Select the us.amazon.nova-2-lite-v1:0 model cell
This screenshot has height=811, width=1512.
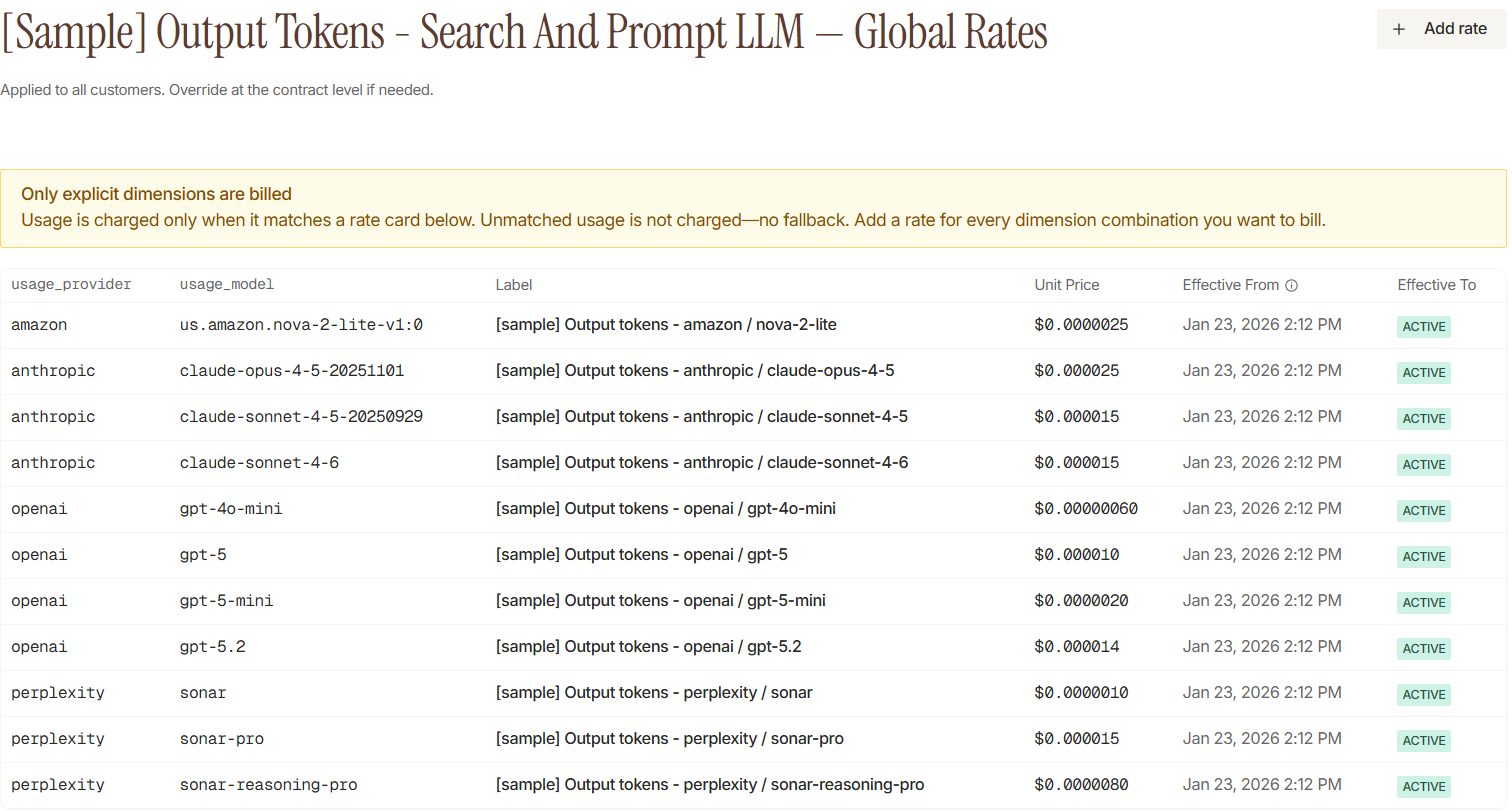(301, 325)
